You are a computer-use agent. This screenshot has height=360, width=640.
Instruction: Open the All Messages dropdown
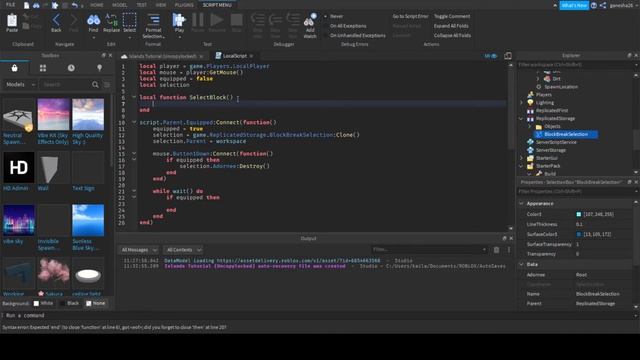tap(138, 250)
